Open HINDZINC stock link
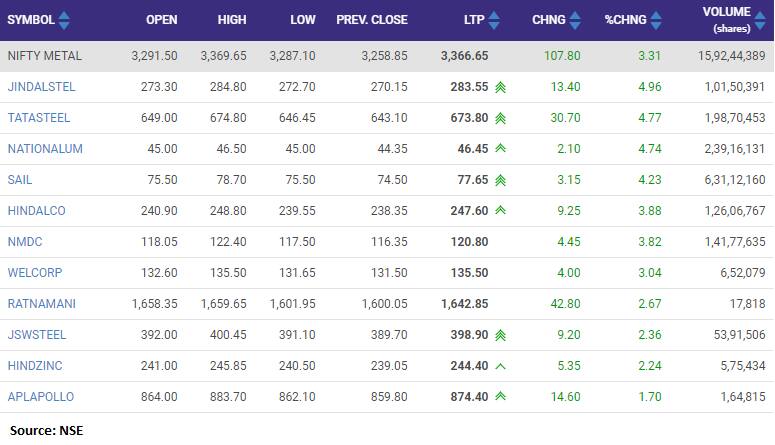This screenshot has width=775, height=445. [35, 366]
